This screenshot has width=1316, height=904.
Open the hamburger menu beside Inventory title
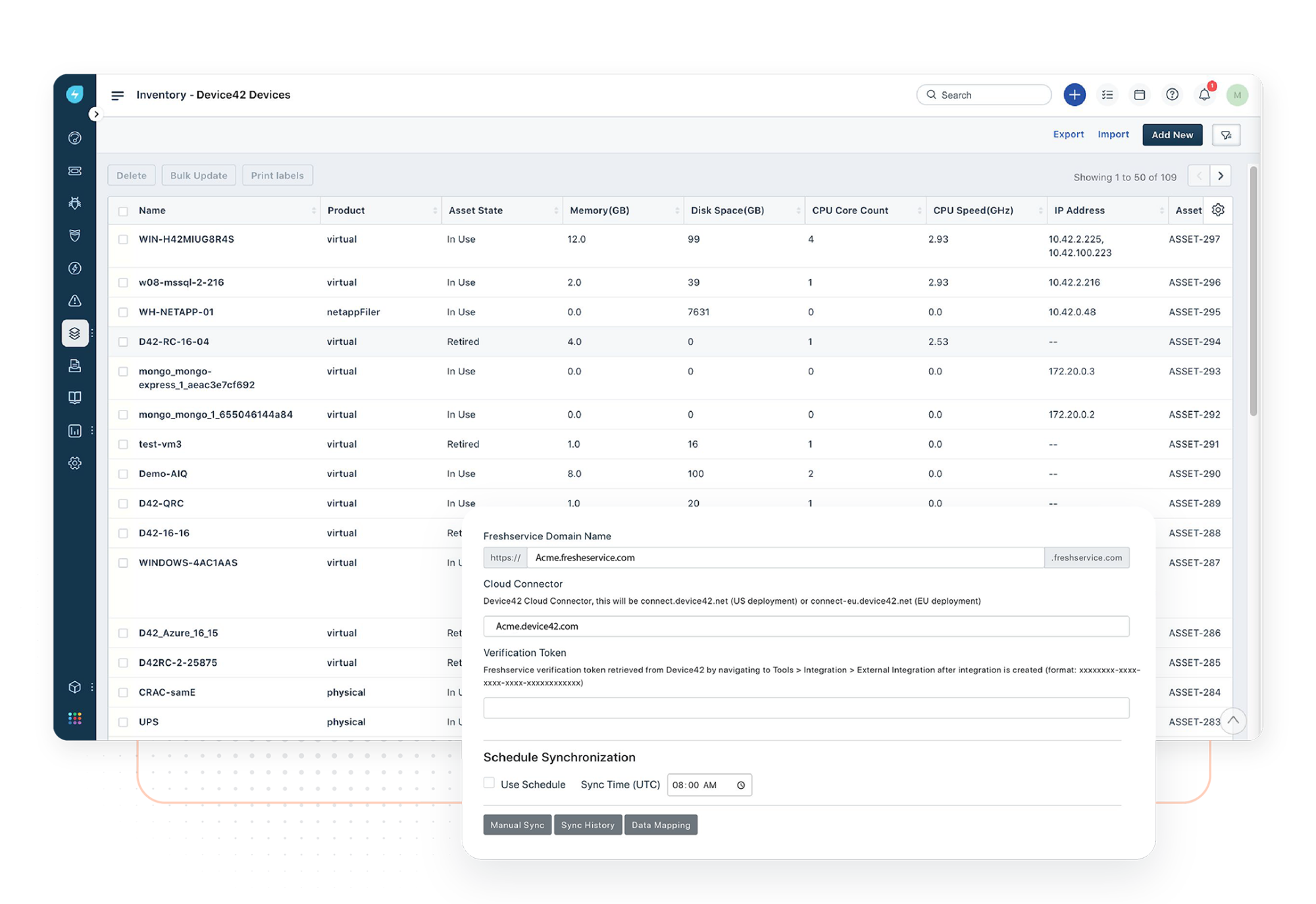[118, 95]
